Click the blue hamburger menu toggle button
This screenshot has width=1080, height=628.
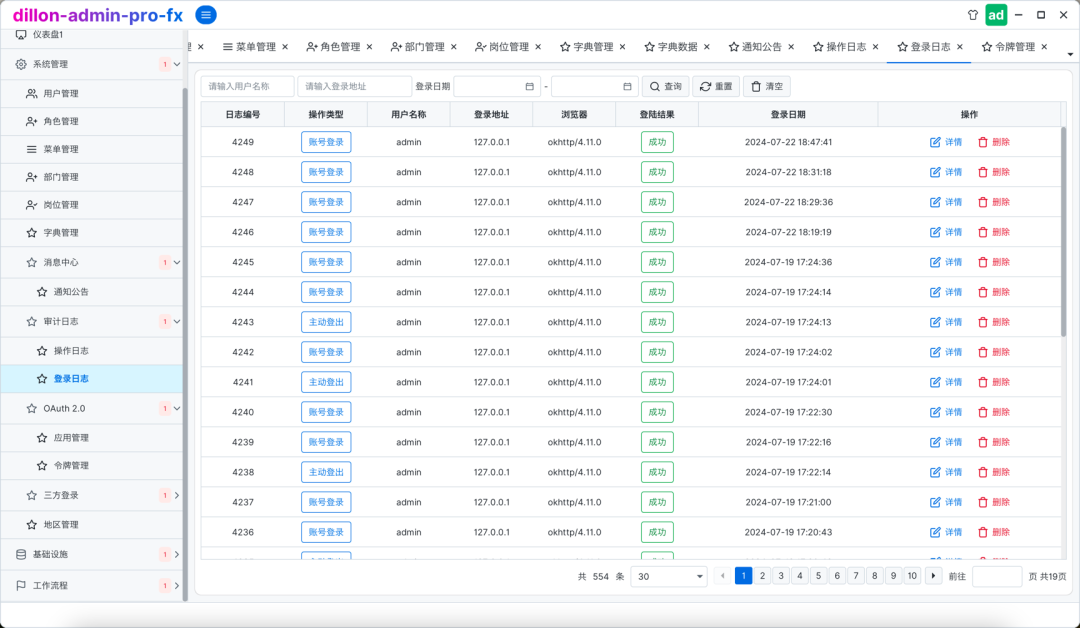[206, 15]
